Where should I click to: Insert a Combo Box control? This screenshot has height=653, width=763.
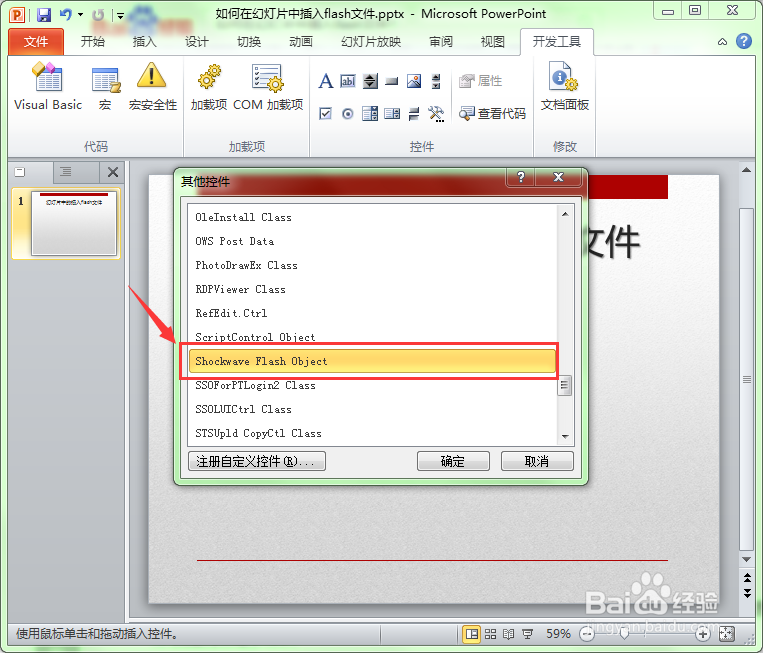point(370,114)
